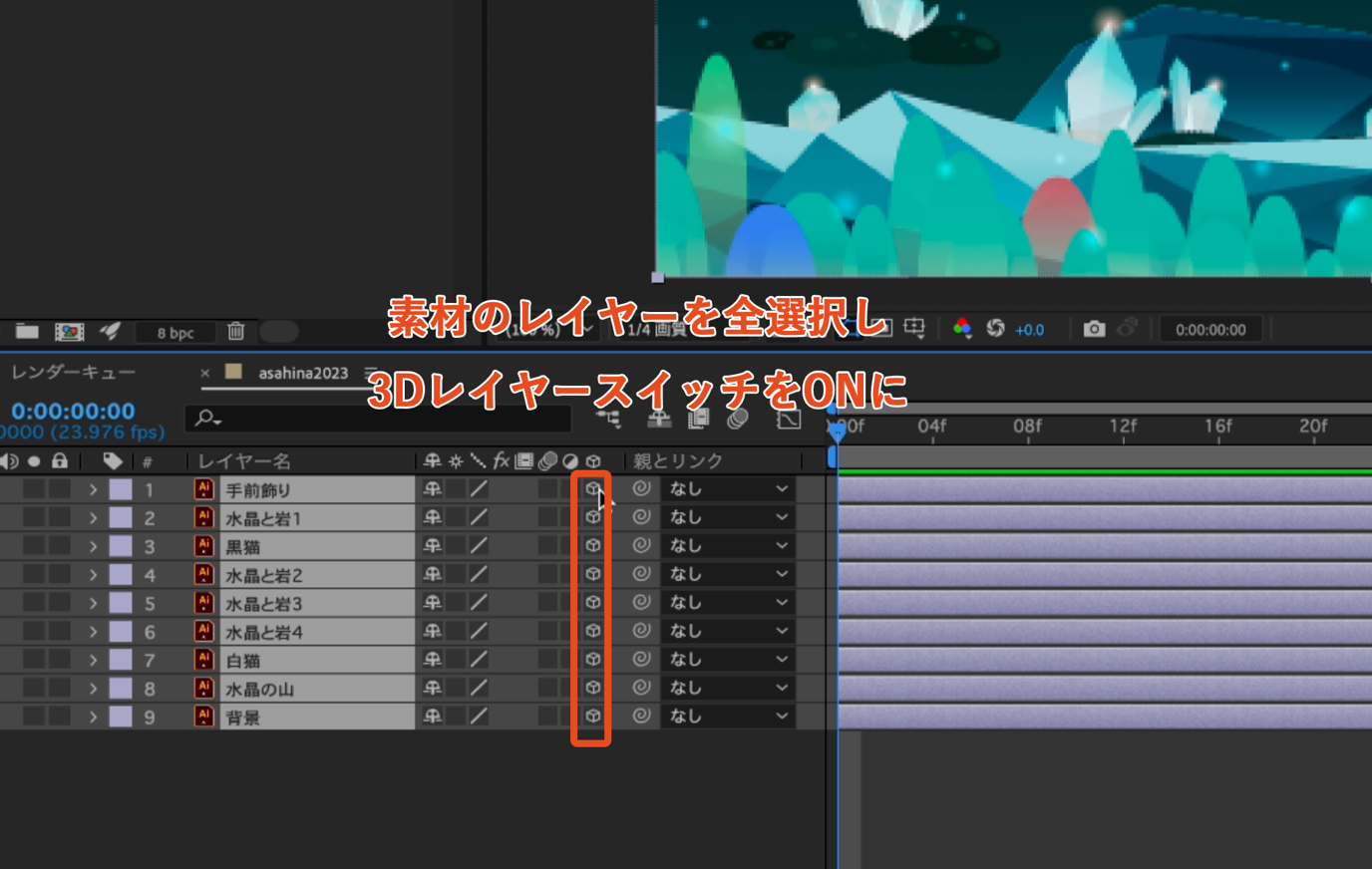Open the parent dropdown for 水晶と岩4
Image resolution: width=1372 pixels, height=869 pixels.
point(728,631)
